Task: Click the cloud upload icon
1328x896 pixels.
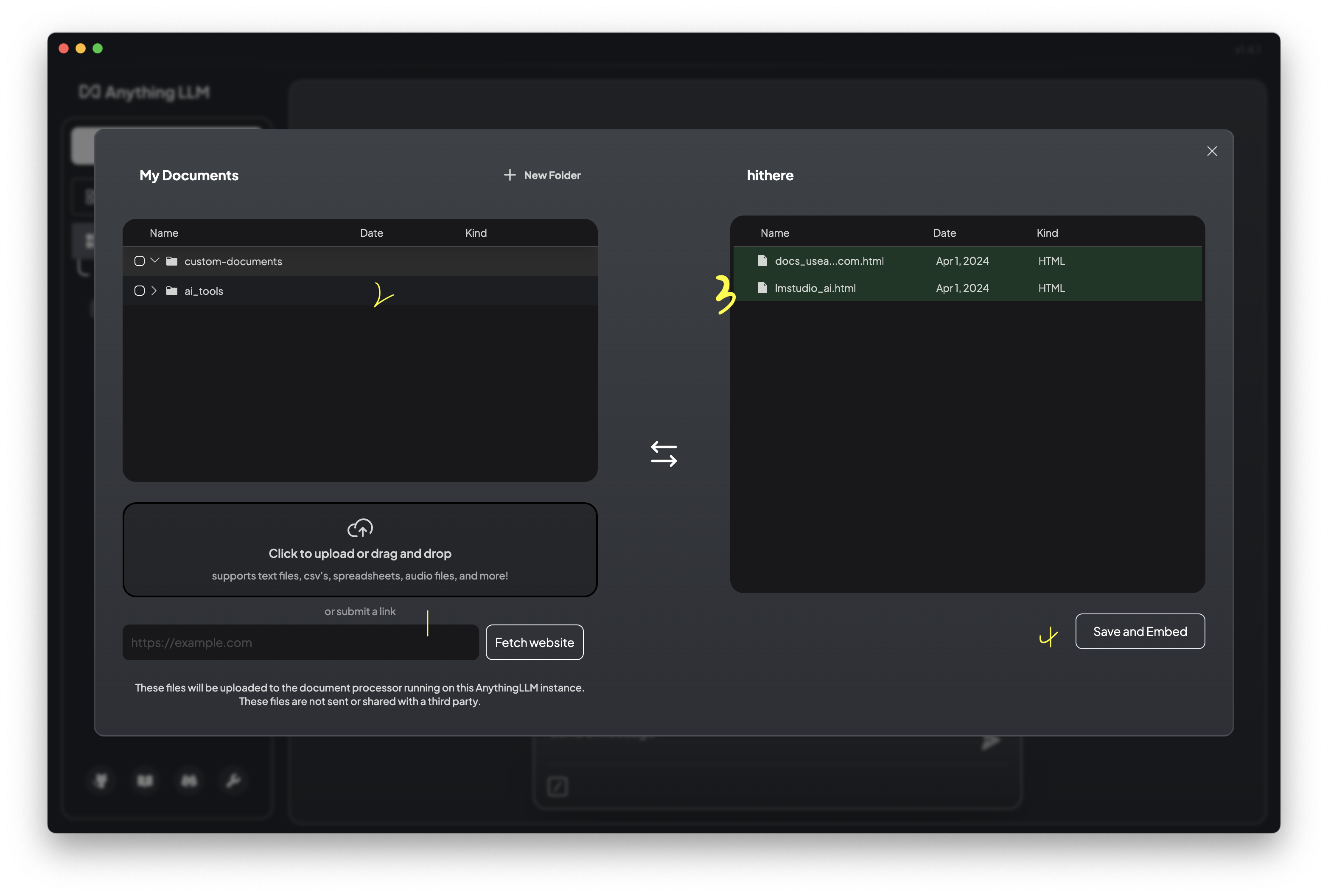Action: (x=360, y=528)
